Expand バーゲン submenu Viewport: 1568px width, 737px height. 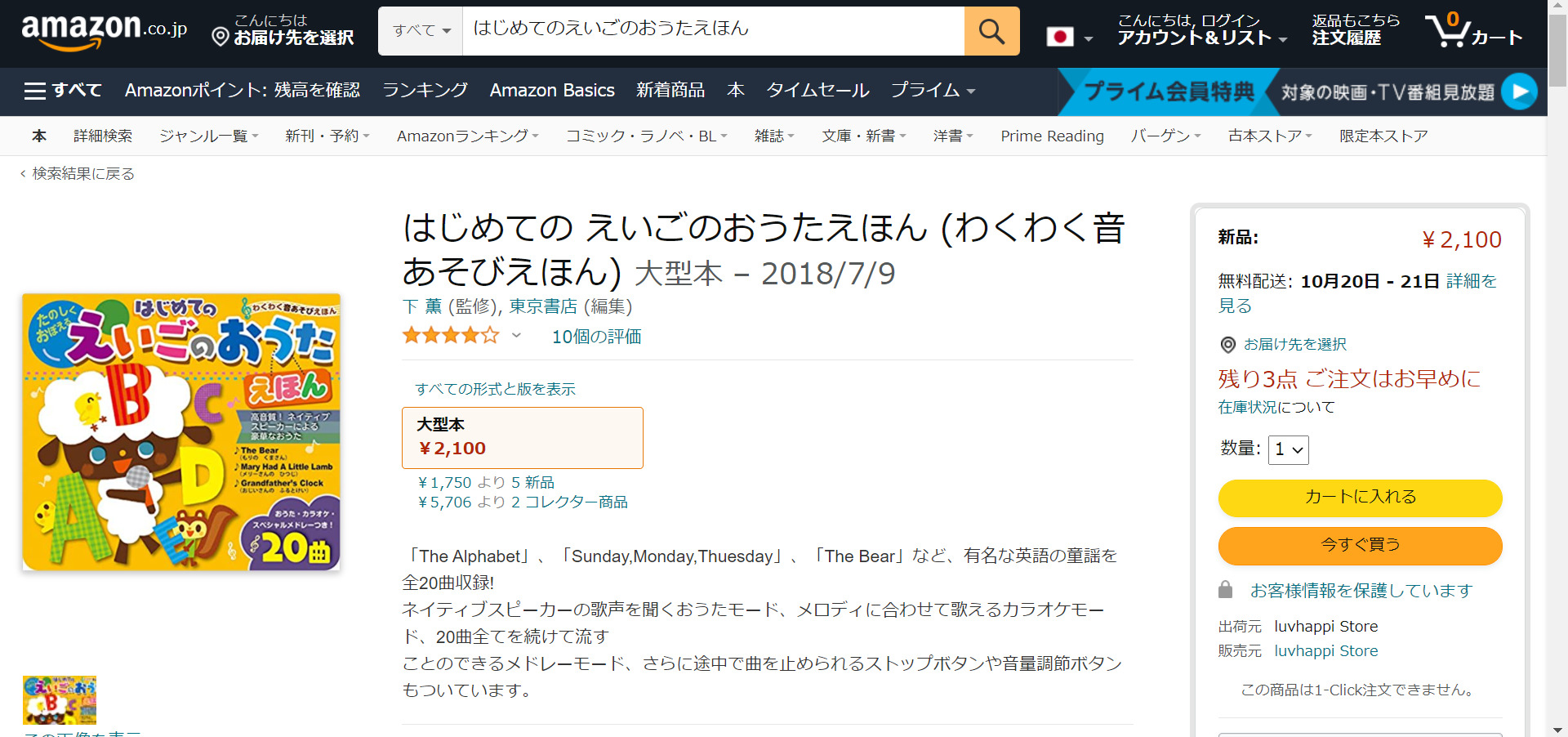click(x=1197, y=136)
